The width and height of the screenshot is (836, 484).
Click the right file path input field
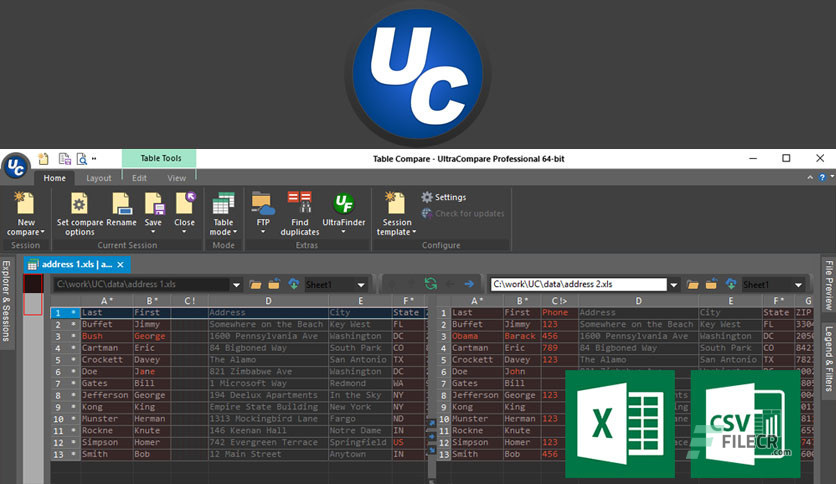click(578, 284)
